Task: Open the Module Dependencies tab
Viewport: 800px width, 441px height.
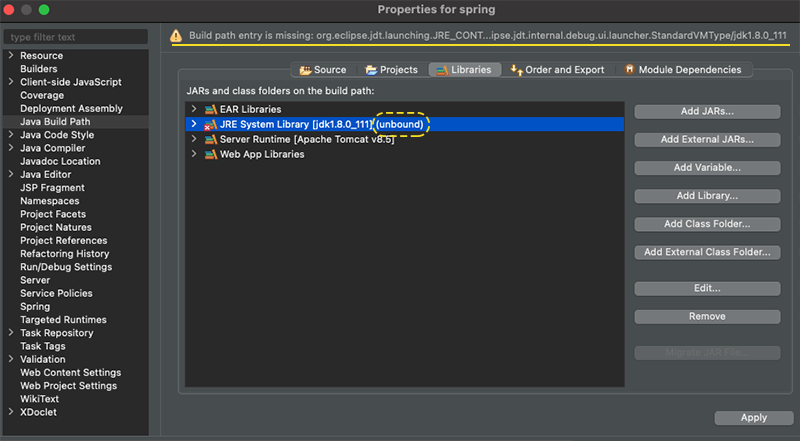Action: [683, 70]
